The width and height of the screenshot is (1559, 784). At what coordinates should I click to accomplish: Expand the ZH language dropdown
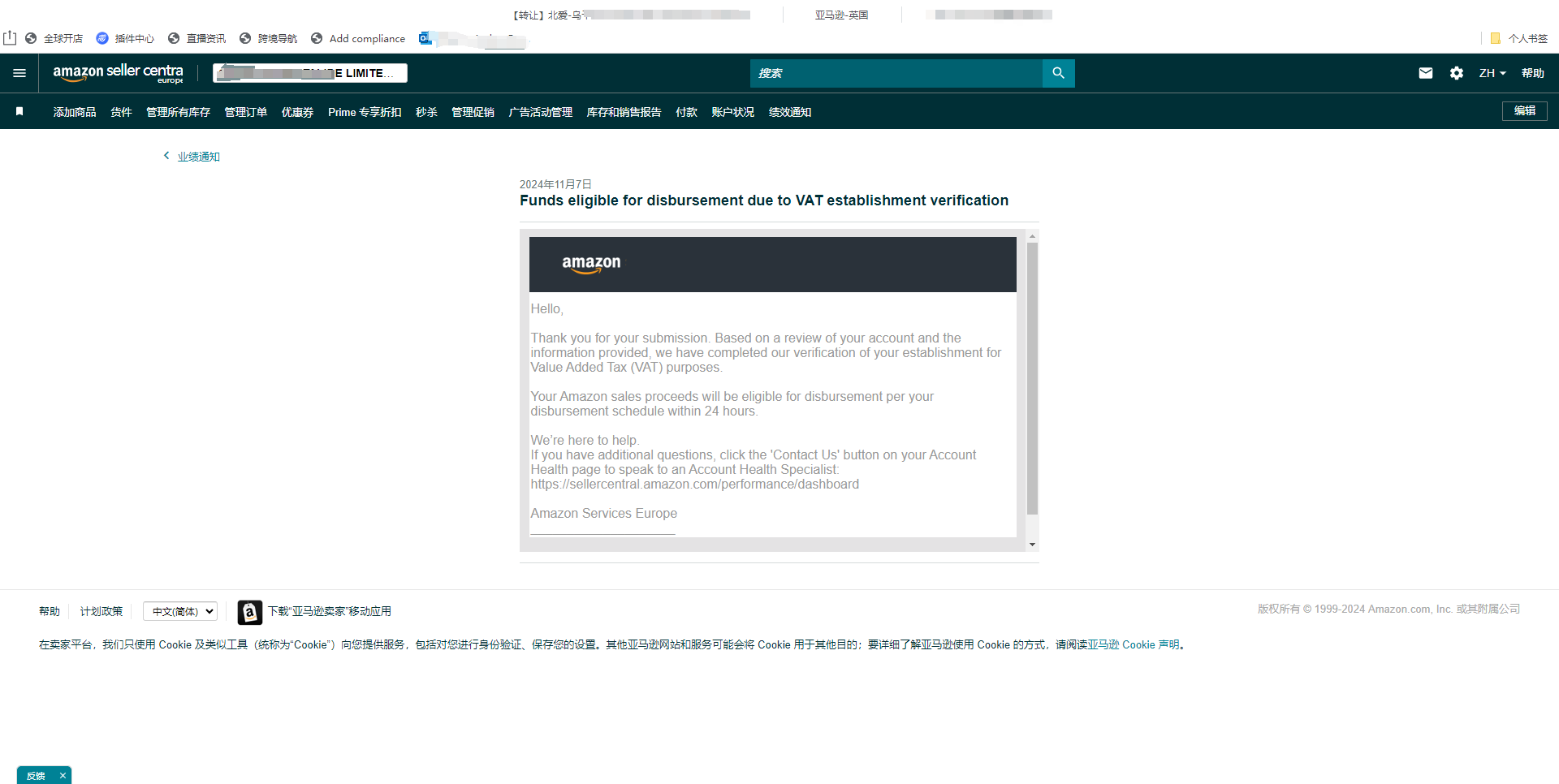point(1492,73)
